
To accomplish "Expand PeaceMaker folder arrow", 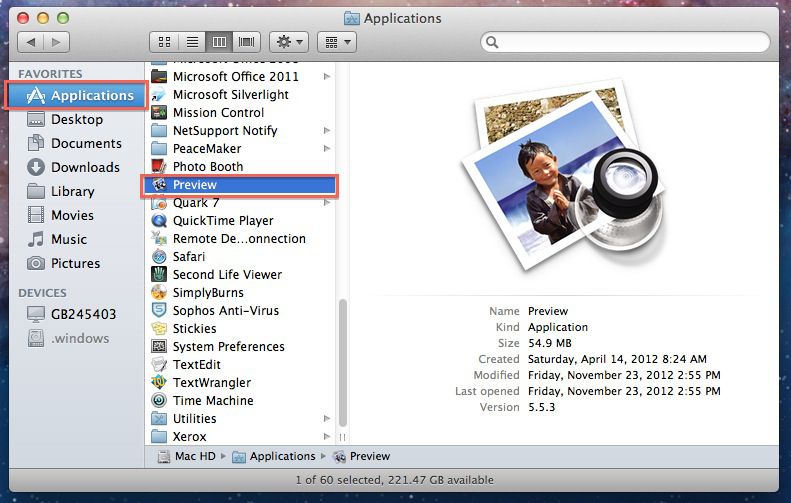I will click(x=327, y=149).
